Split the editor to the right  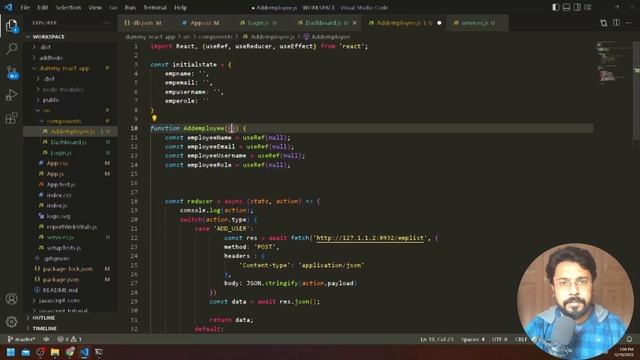coord(616,23)
